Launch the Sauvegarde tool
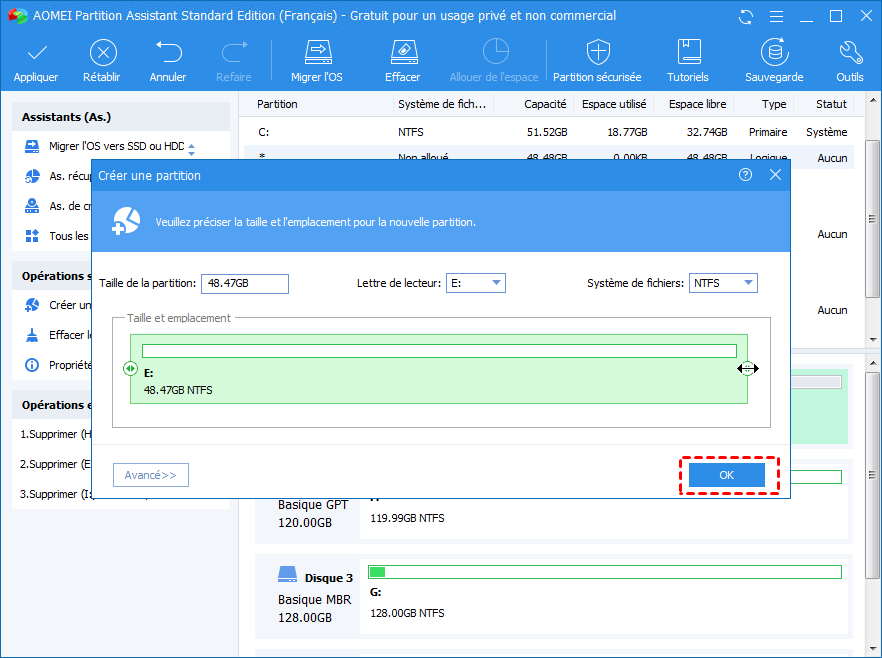 [773, 53]
